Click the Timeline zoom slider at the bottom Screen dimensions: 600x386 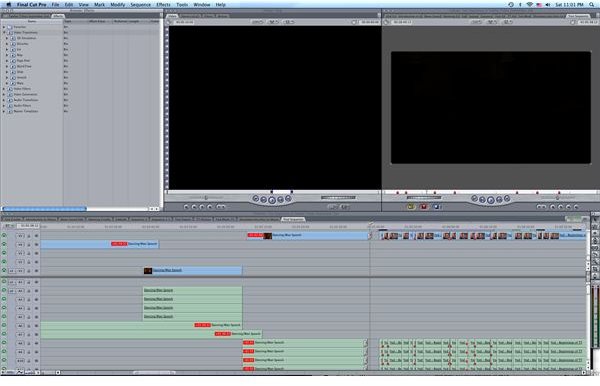pos(155,372)
